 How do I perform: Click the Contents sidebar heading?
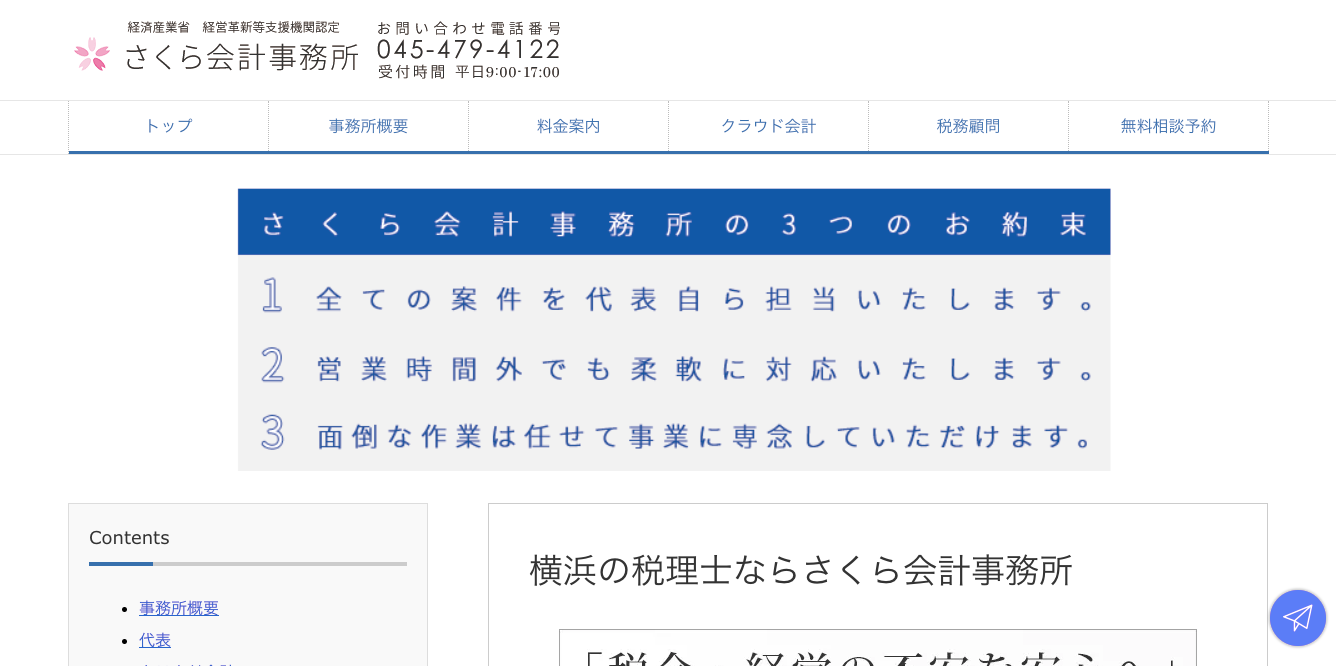pyautogui.click(x=129, y=538)
